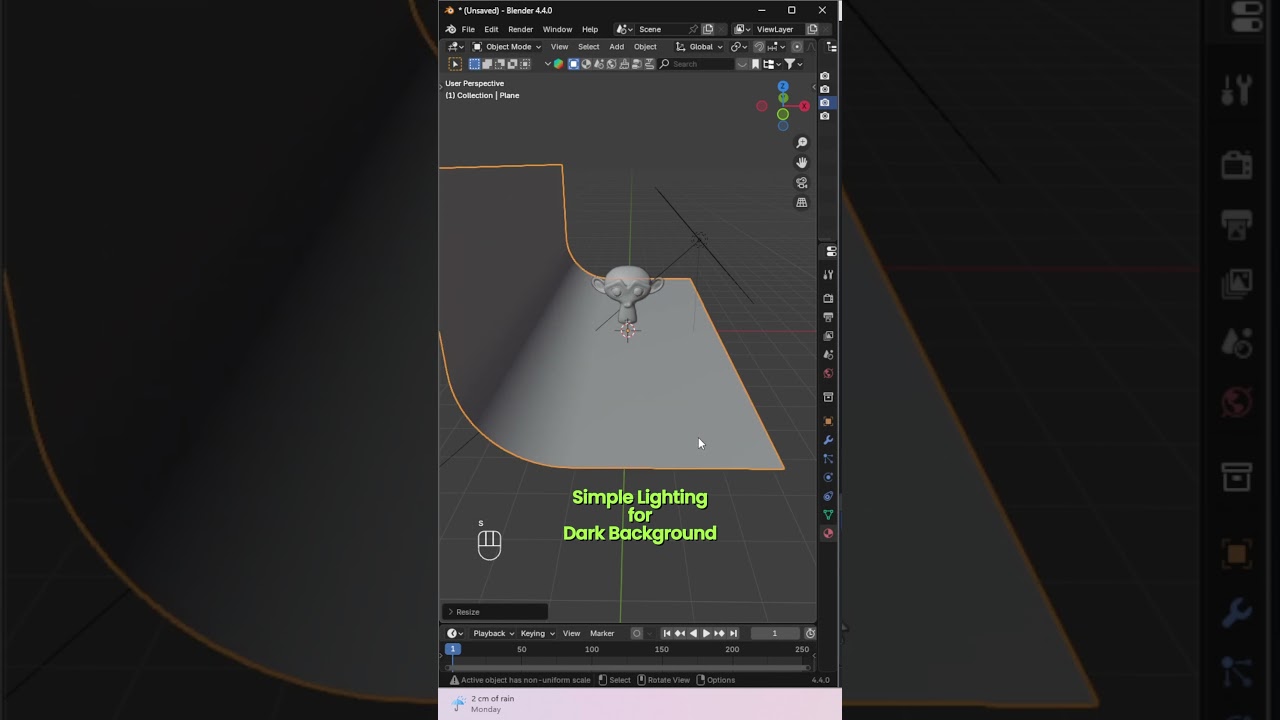The width and height of the screenshot is (1280, 720).
Task: Open the Object properties tab
Action: click(828, 421)
